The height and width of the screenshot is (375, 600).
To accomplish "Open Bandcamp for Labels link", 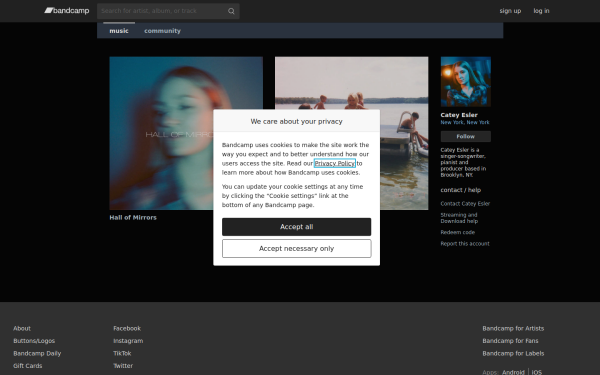I will click(x=513, y=354).
